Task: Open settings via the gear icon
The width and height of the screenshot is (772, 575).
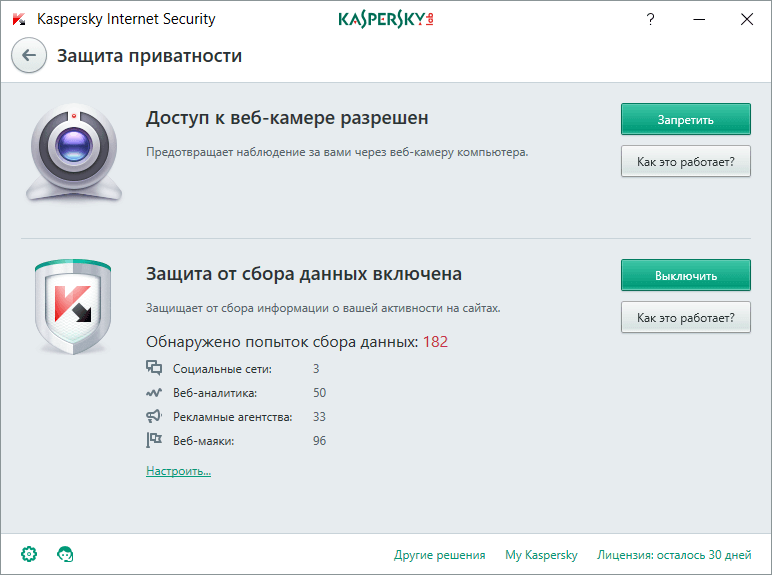Action: (29, 554)
